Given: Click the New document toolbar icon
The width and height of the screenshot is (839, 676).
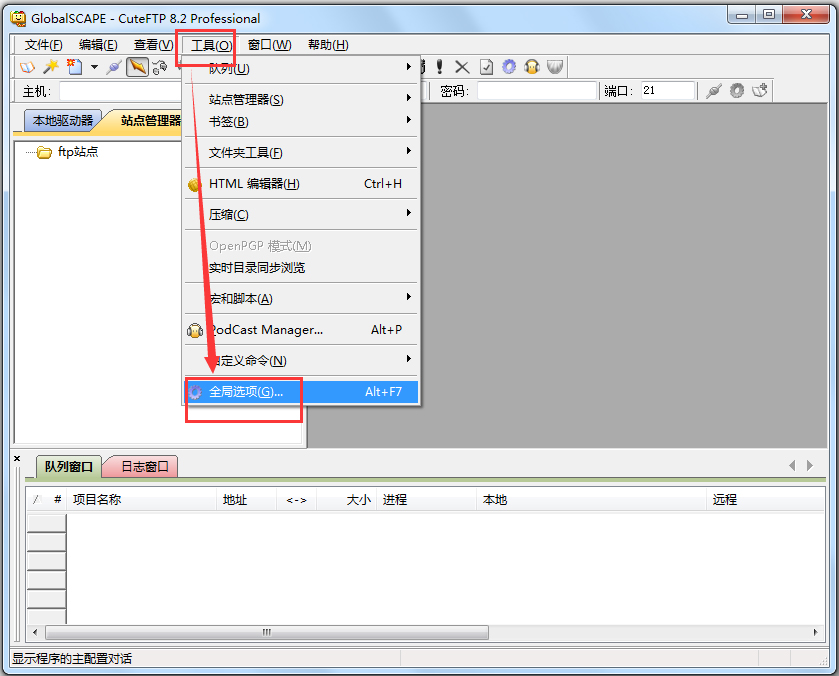Looking at the screenshot, I should point(74,67).
